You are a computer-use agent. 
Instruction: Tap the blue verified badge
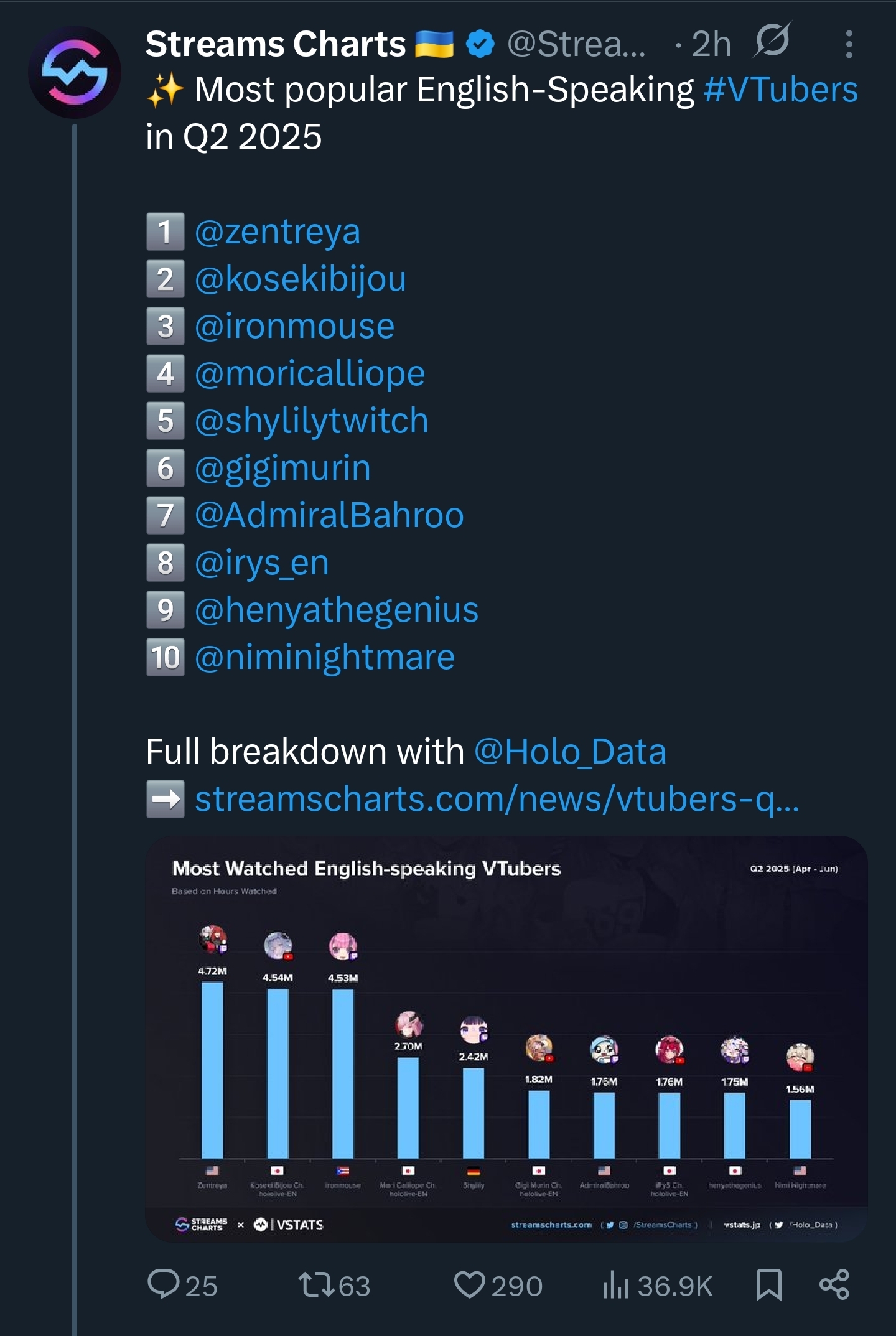tap(480, 44)
